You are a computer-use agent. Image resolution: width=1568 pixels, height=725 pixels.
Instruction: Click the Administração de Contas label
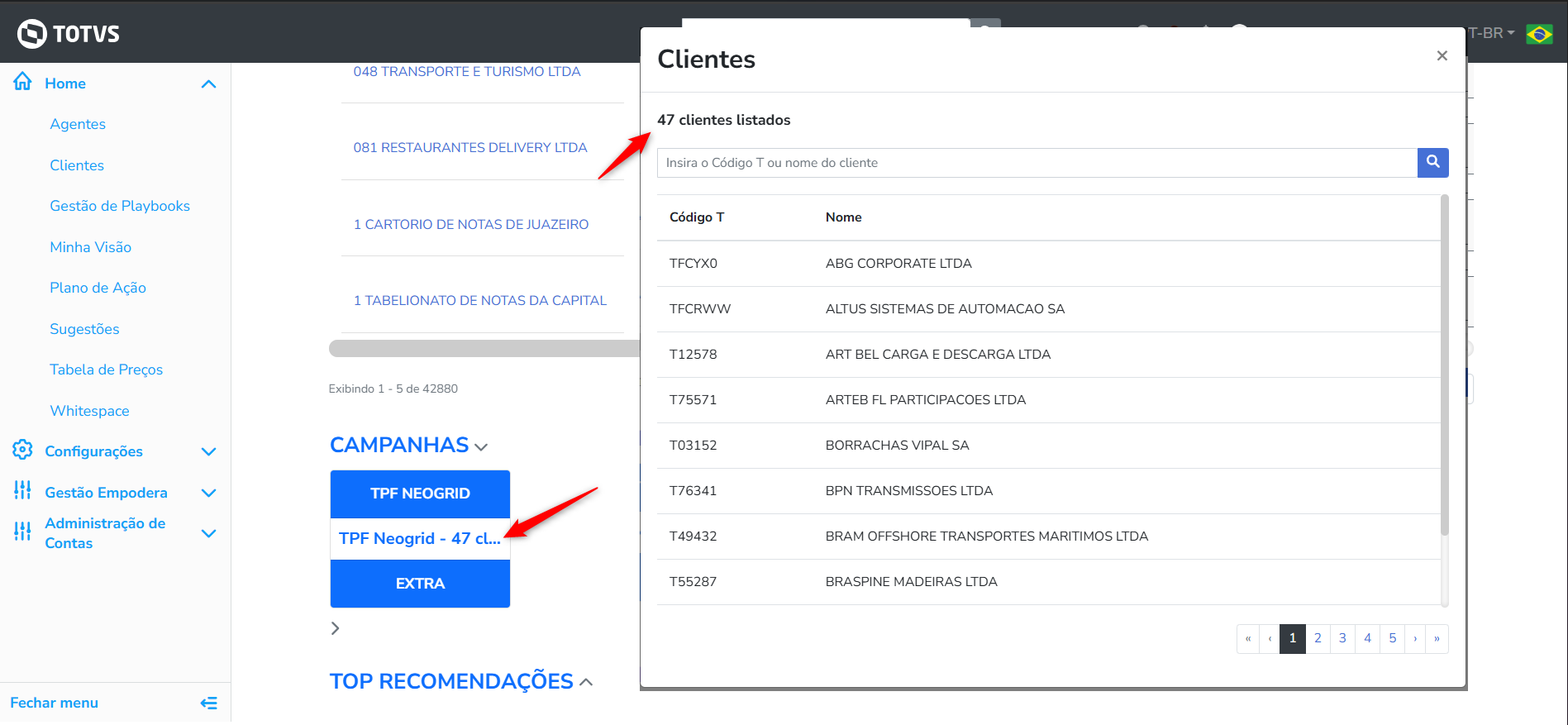[x=105, y=533]
